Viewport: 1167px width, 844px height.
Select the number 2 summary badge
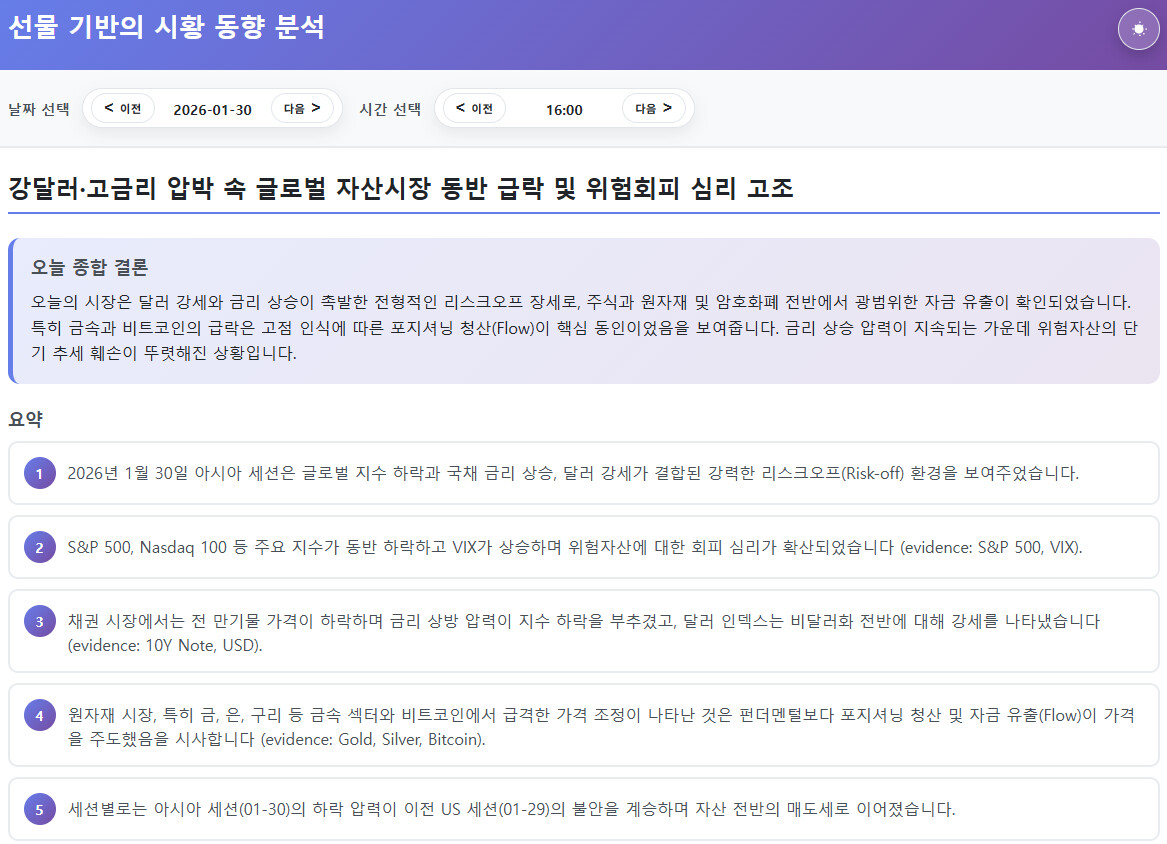[x=39, y=547]
